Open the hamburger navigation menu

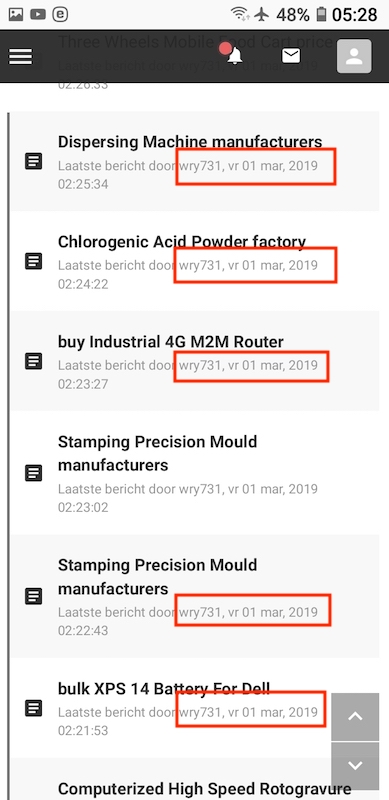[x=20, y=57]
